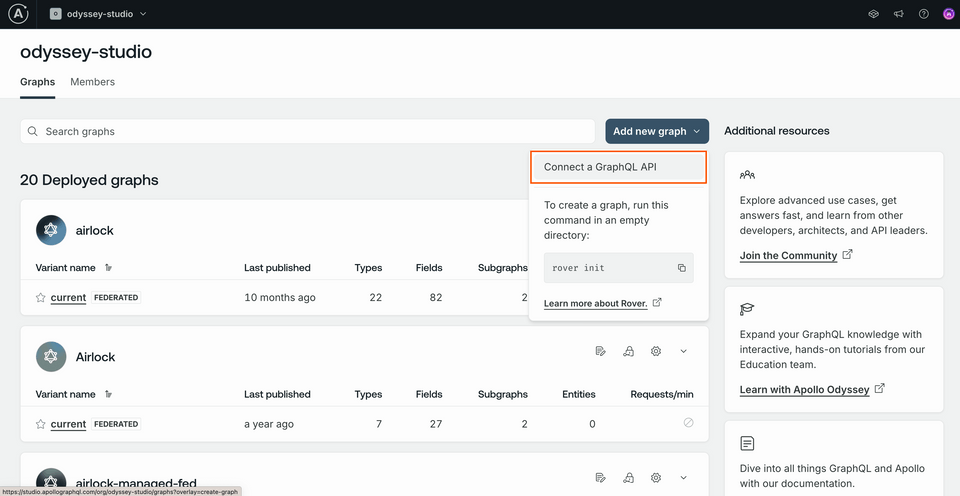Image resolution: width=960 pixels, height=496 pixels.
Task: Collapse the Add new graph dropdown
Action: 656,131
